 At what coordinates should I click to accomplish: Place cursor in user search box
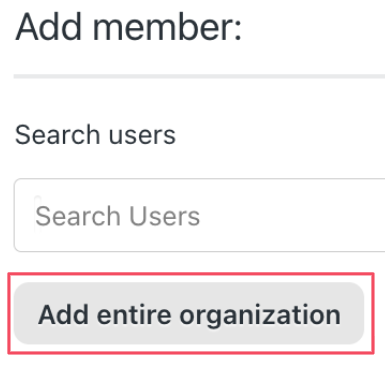tap(199, 215)
